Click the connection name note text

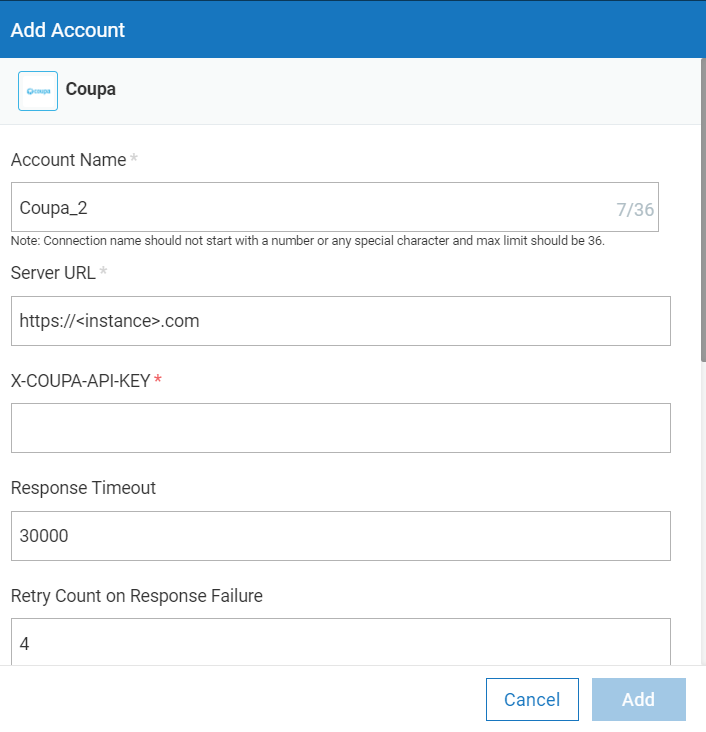pyautogui.click(x=308, y=241)
